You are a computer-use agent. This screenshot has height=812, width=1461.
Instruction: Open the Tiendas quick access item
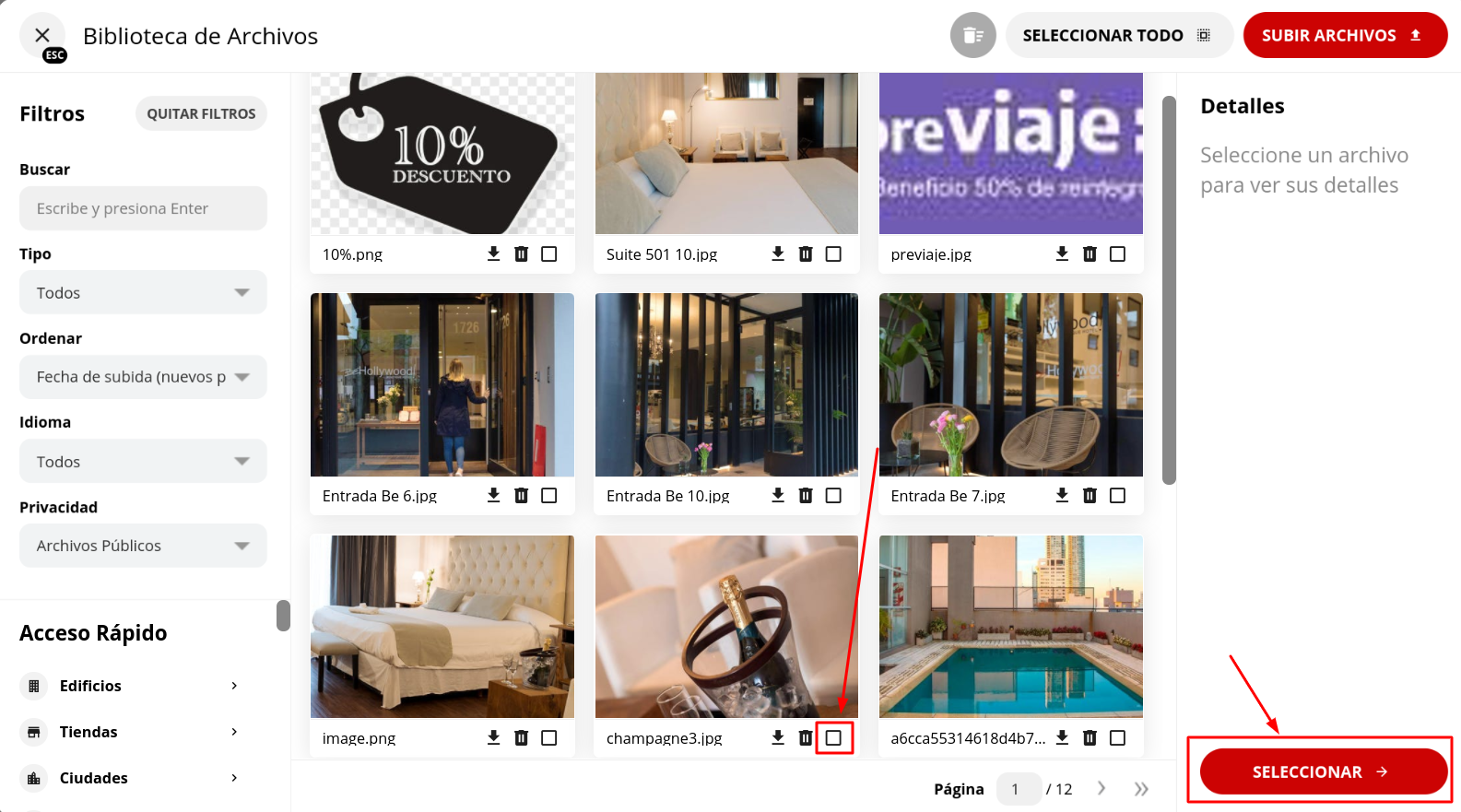pyautogui.click(x=130, y=732)
